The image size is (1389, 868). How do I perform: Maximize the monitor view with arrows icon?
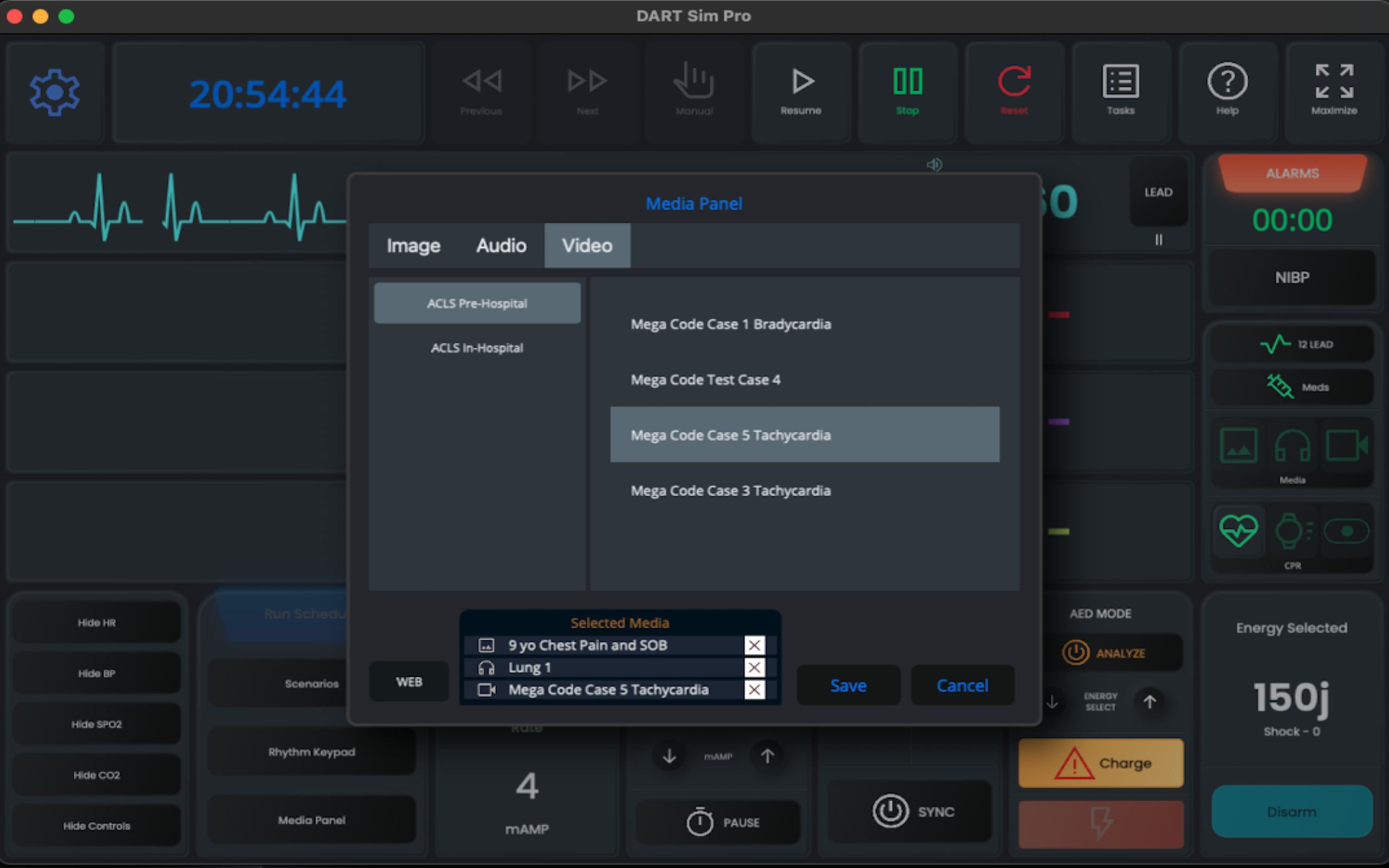1334,92
